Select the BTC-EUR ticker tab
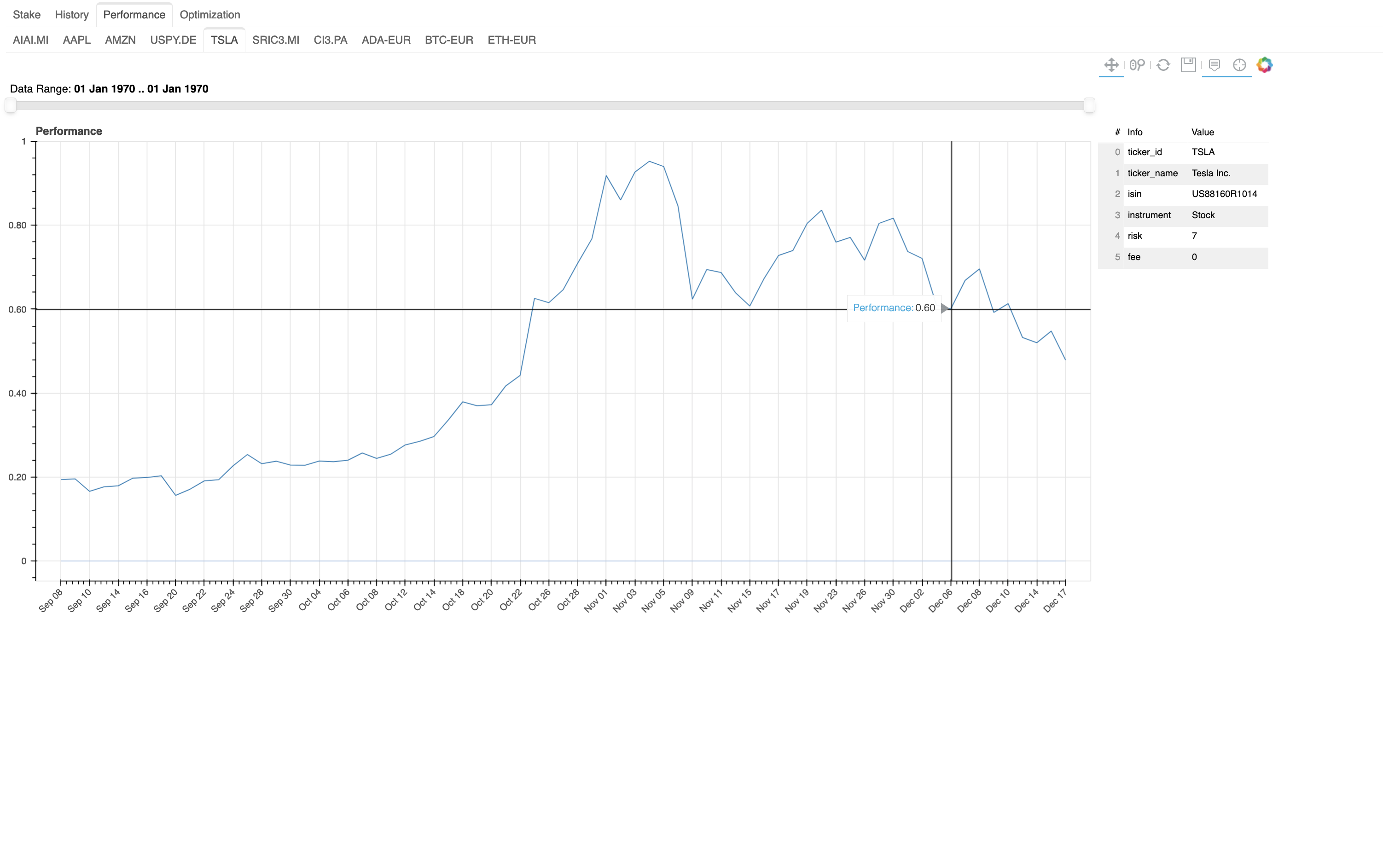The height and width of the screenshot is (868, 1383). (448, 40)
